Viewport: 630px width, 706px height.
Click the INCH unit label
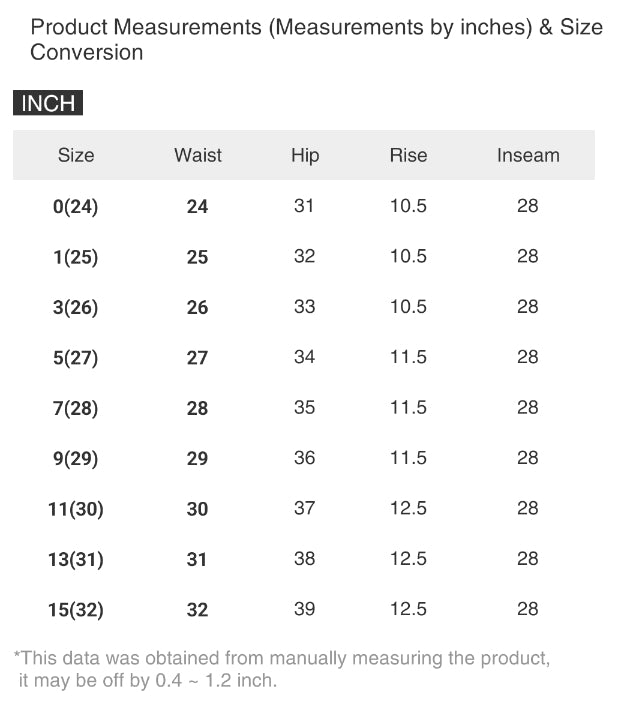pyautogui.click(x=48, y=104)
